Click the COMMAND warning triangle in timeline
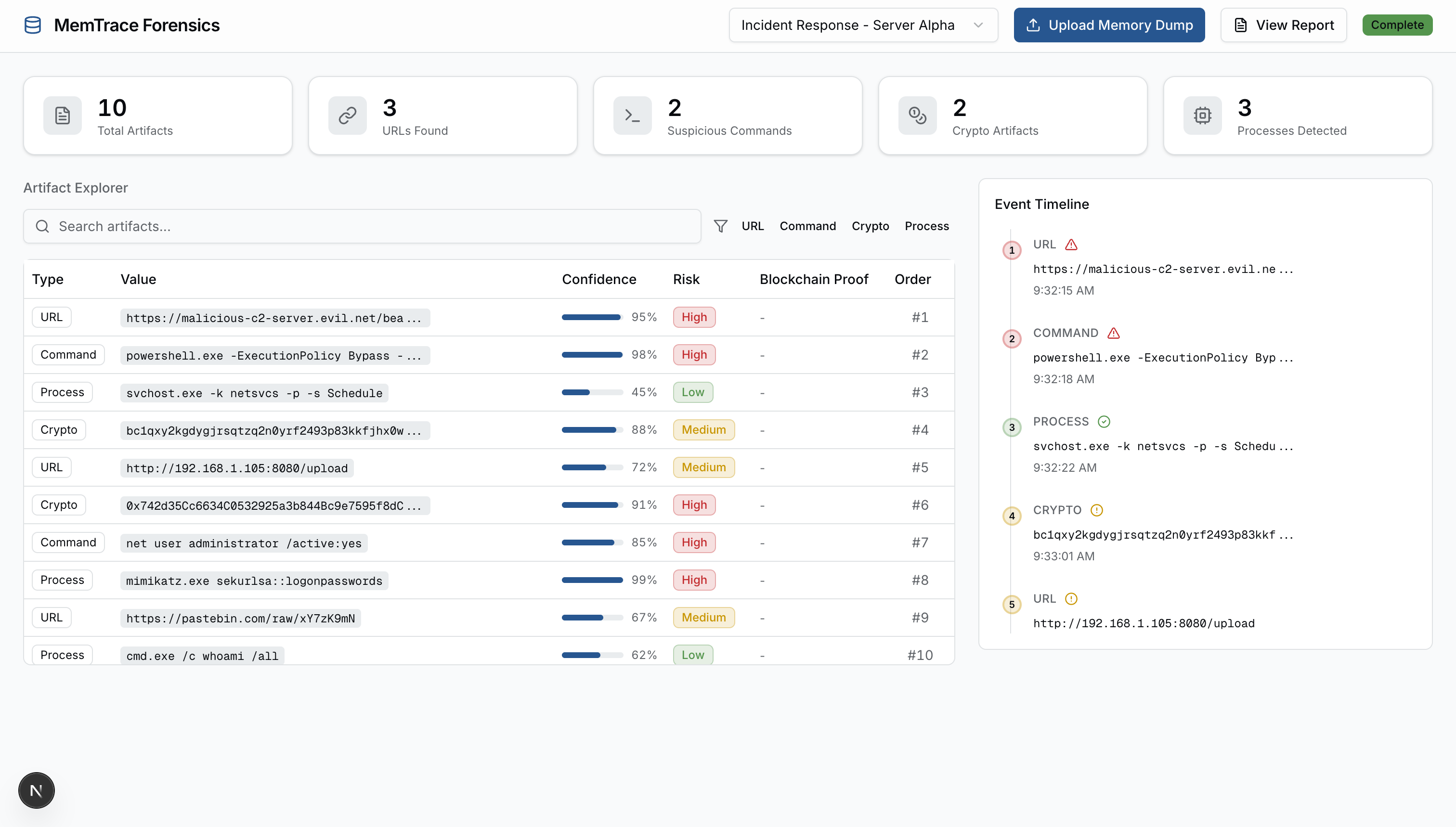This screenshot has height=827, width=1456. (x=1114, y=334)
